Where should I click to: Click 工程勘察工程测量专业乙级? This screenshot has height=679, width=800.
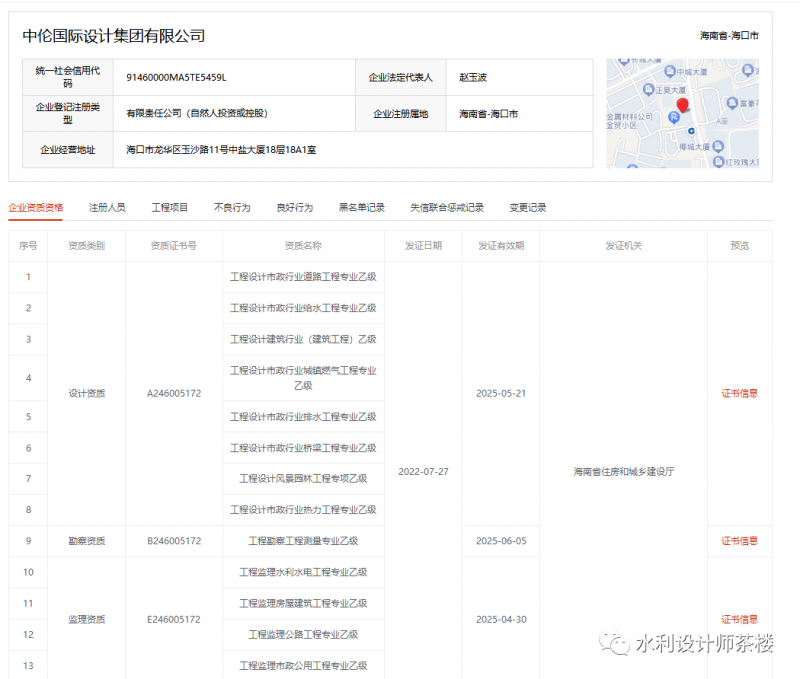[x=303, y=541]
